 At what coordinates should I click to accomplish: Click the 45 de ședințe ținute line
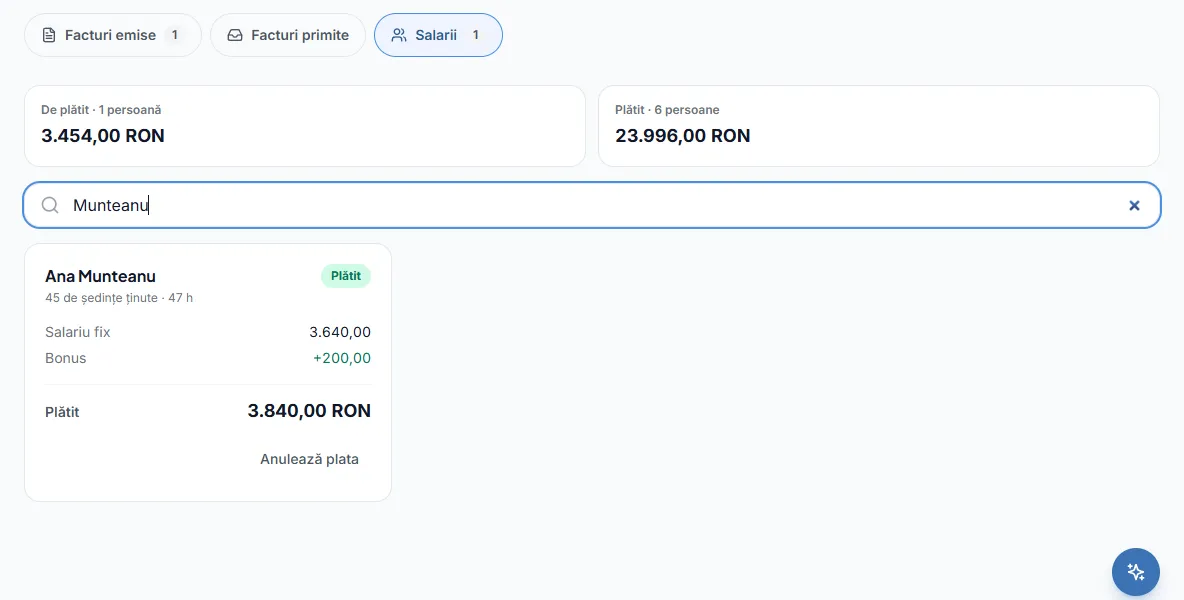click(119, 298)
